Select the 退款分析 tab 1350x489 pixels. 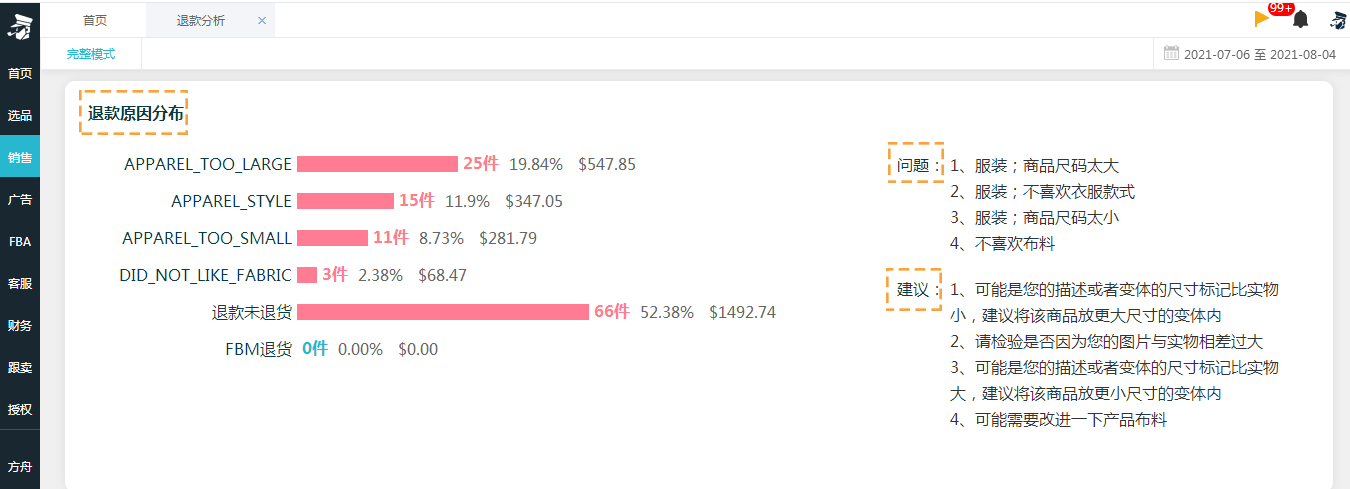coord(201,20)
